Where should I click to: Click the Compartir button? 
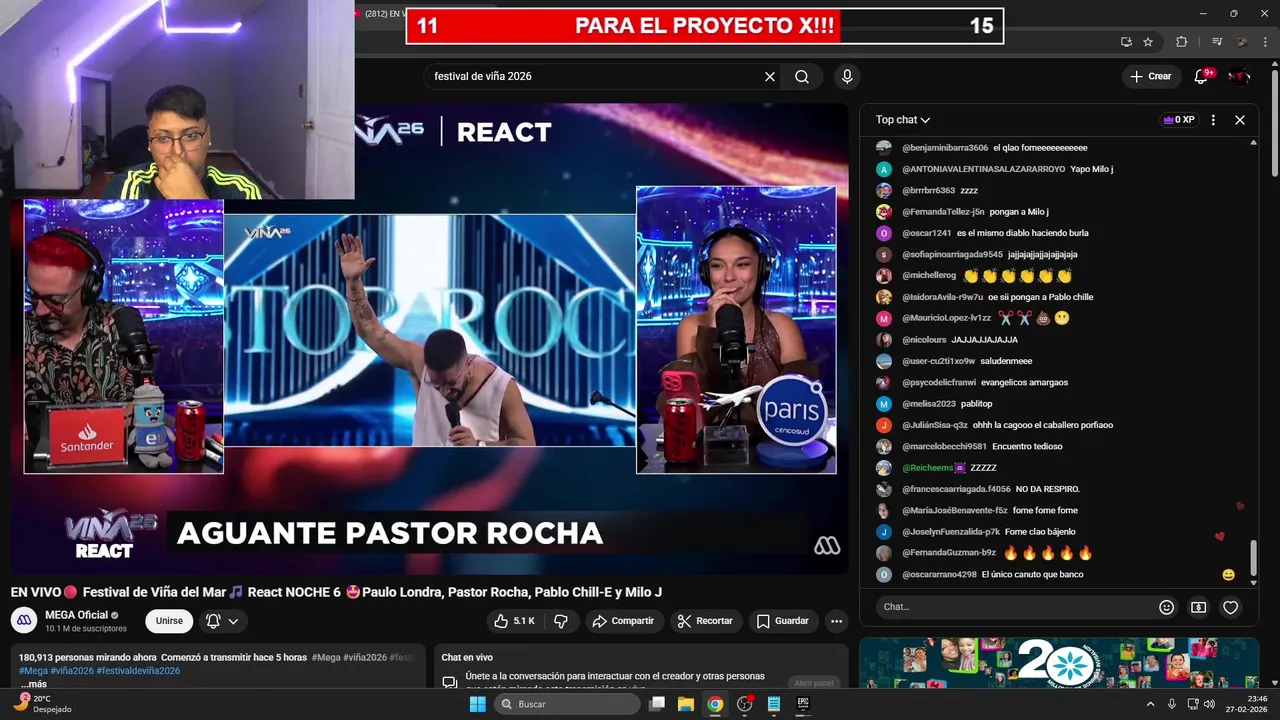[x=623, y=621]
